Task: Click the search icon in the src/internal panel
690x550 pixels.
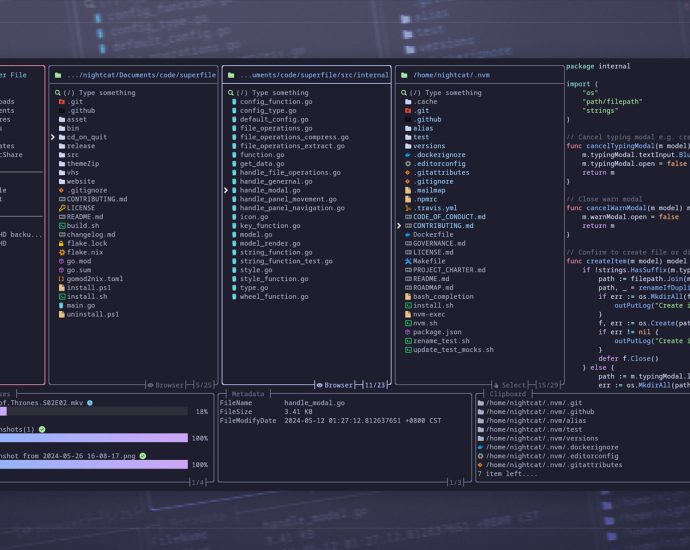Action: (x=231, y=93)
